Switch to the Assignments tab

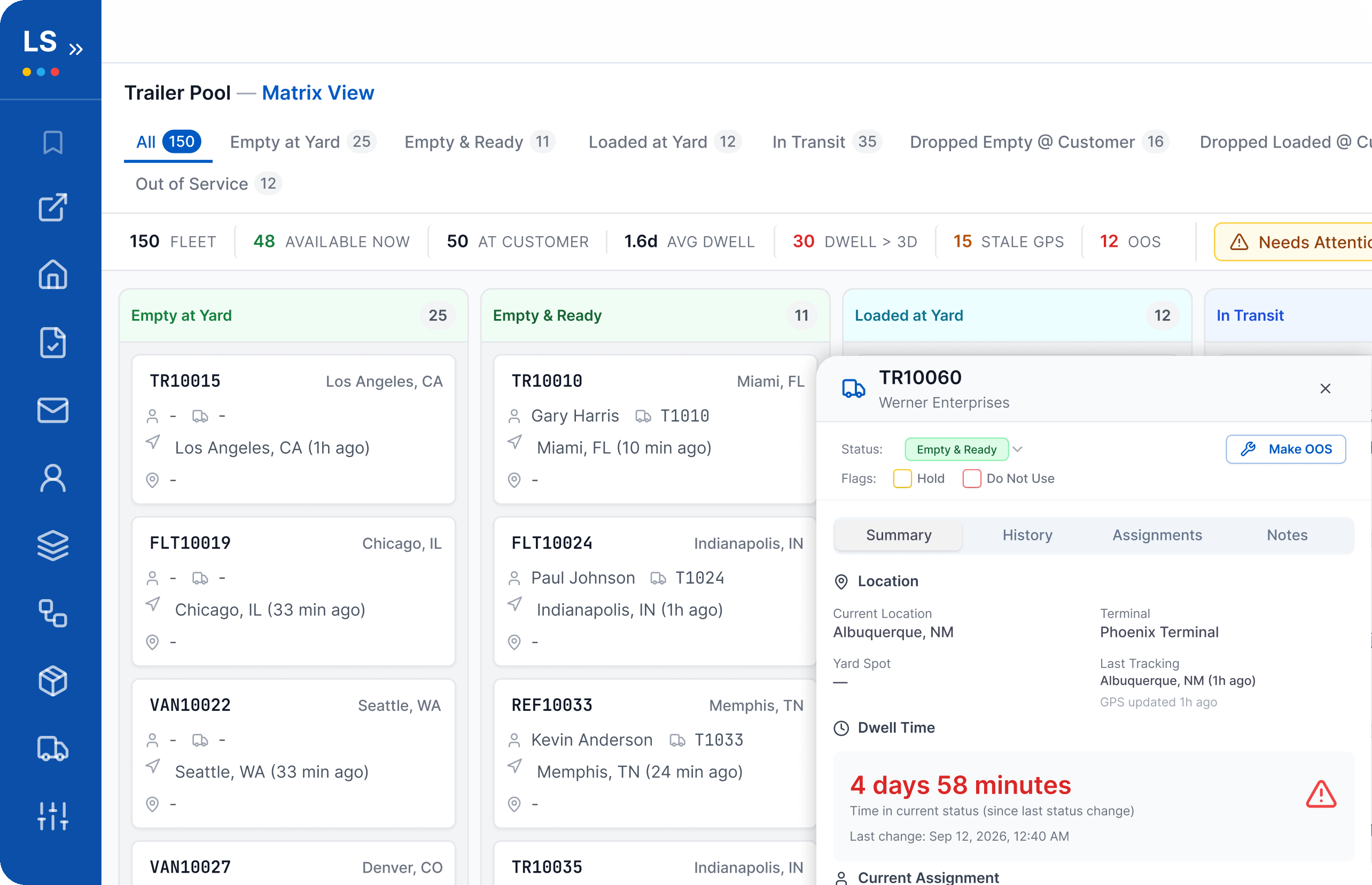[1157, 535]
